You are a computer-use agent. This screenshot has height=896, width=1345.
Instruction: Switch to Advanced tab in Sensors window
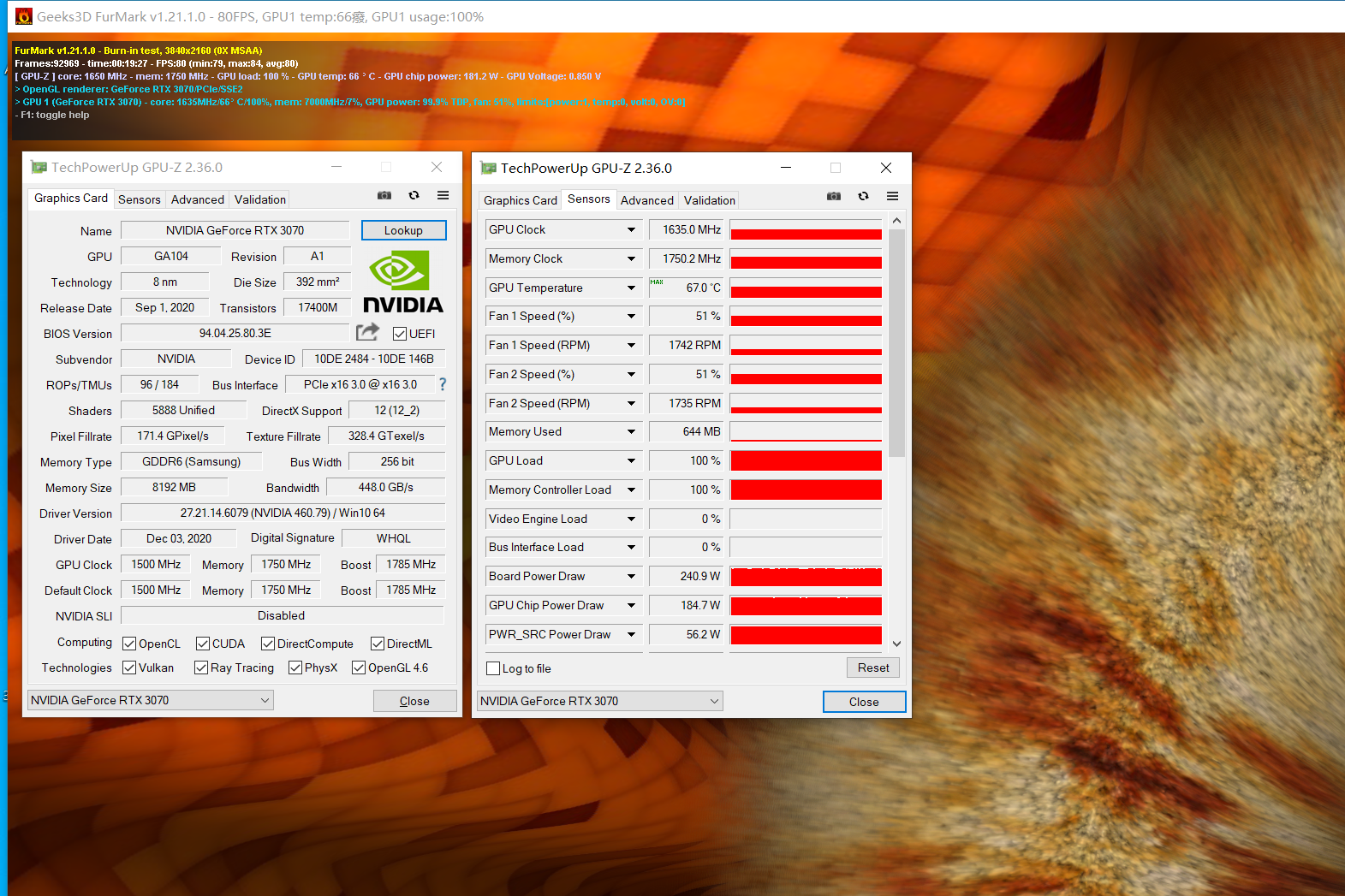[x=647, y=200]
